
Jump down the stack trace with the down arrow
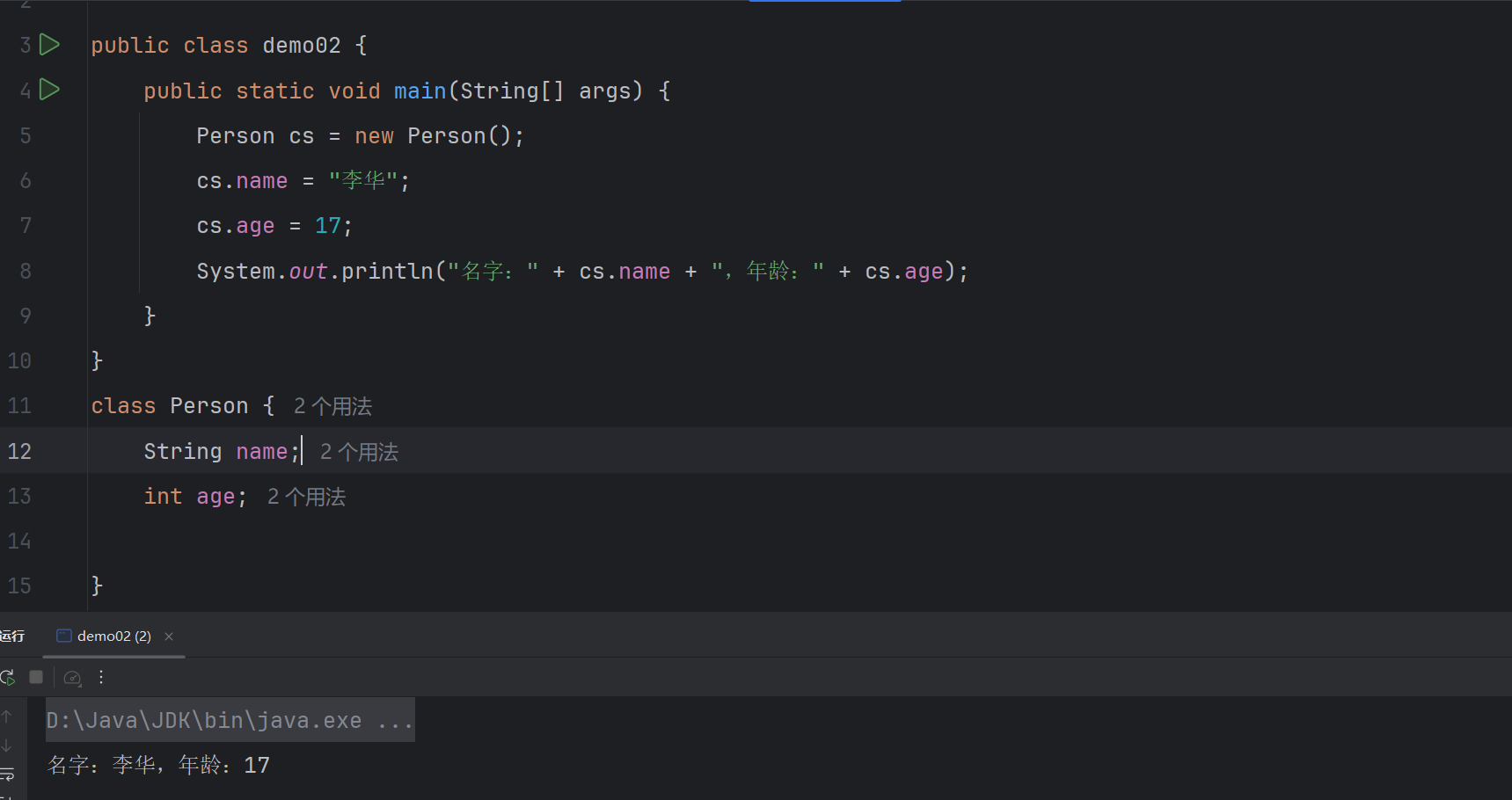coord(7,745)
